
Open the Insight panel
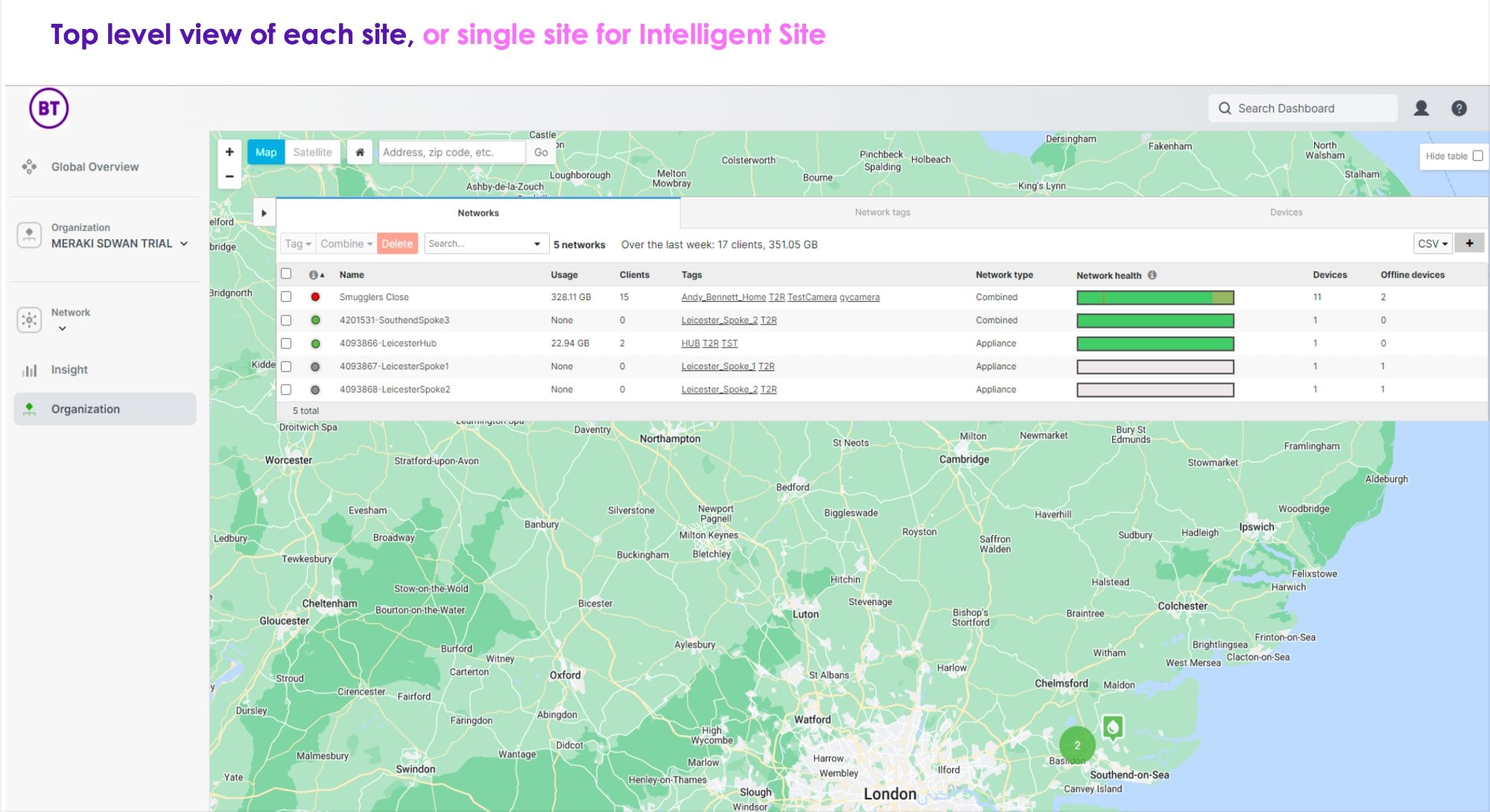[x=71, y=369]
